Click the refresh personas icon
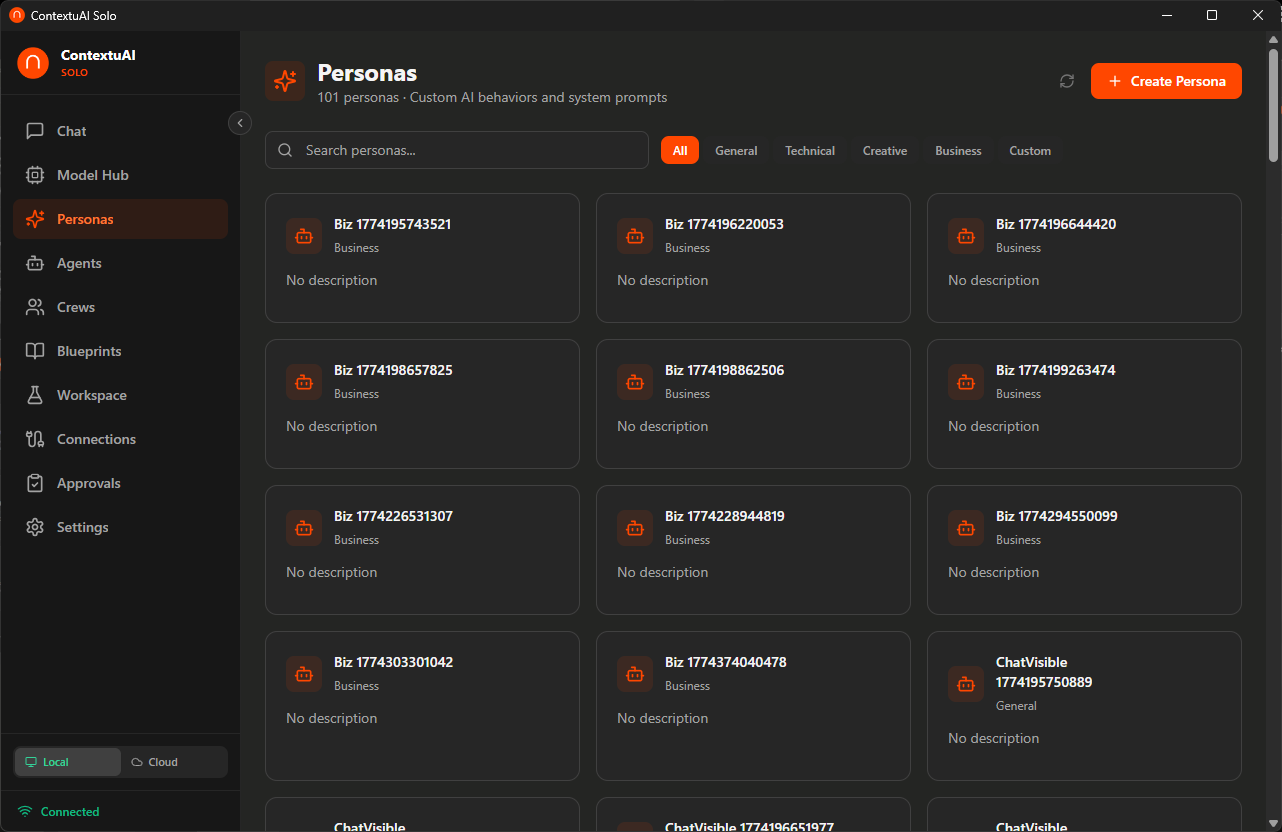The width and height of the screenshot is (1282, 832). 1066,81
